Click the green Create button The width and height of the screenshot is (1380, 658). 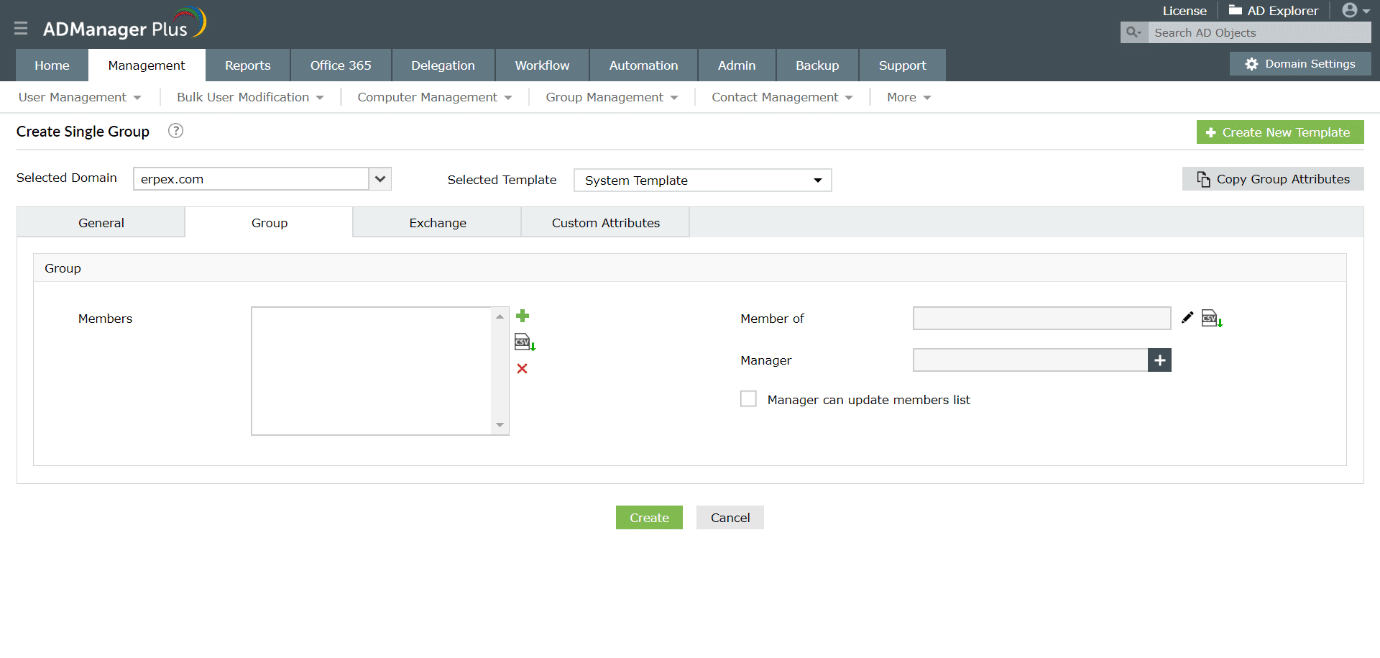[x=649, y=517]
